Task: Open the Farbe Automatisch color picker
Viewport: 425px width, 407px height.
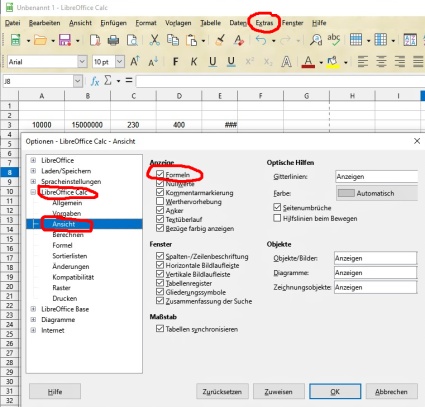Action: point(377,193)
